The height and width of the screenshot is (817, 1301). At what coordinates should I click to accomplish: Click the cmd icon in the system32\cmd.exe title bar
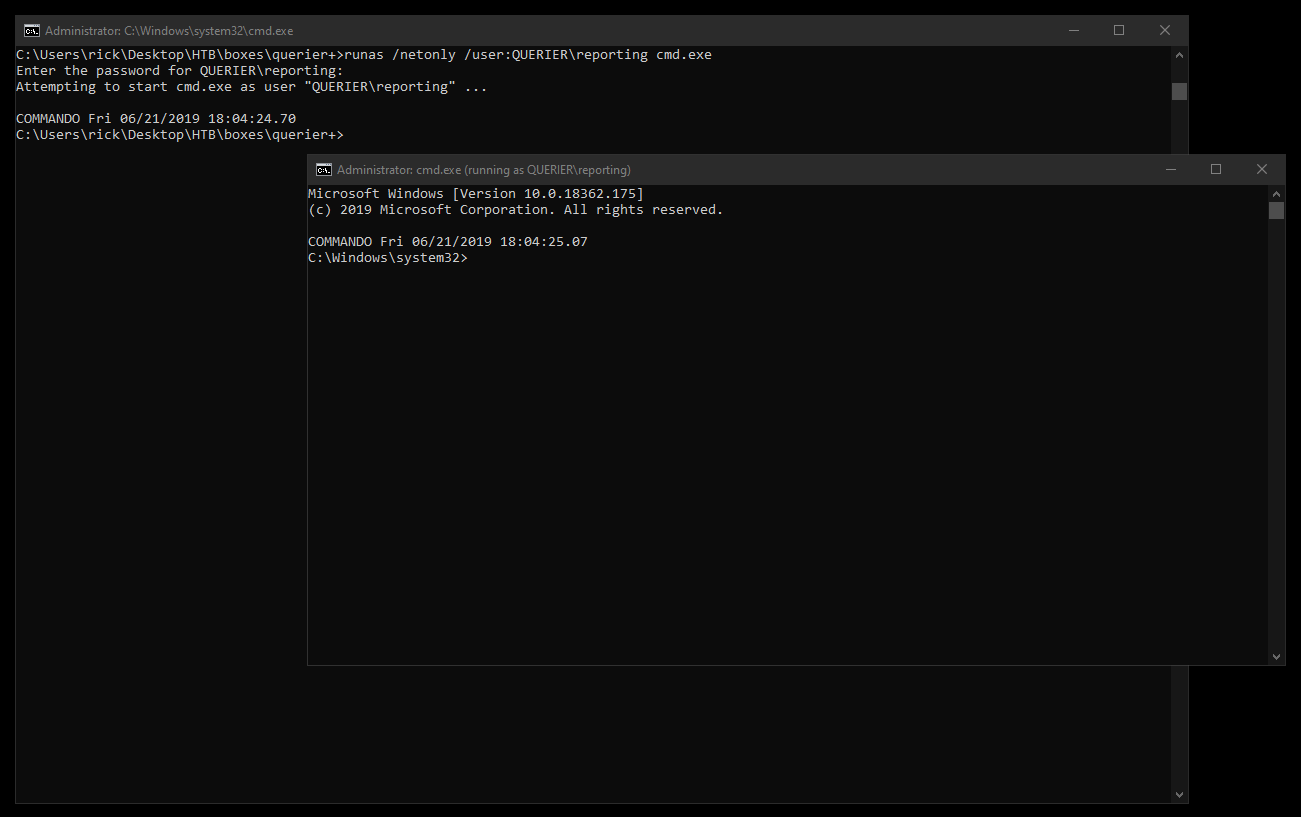[32, 30]
